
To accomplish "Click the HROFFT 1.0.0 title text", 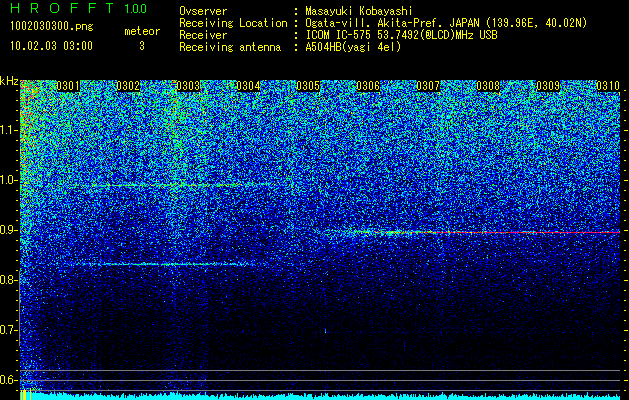I will pyautogui.click(x=79, y=8).
